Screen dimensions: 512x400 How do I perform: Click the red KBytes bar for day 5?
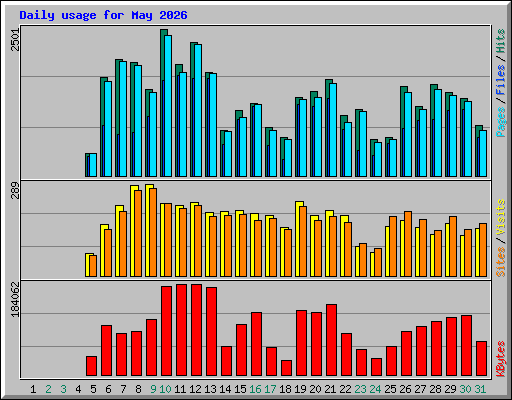coord(92,366)
